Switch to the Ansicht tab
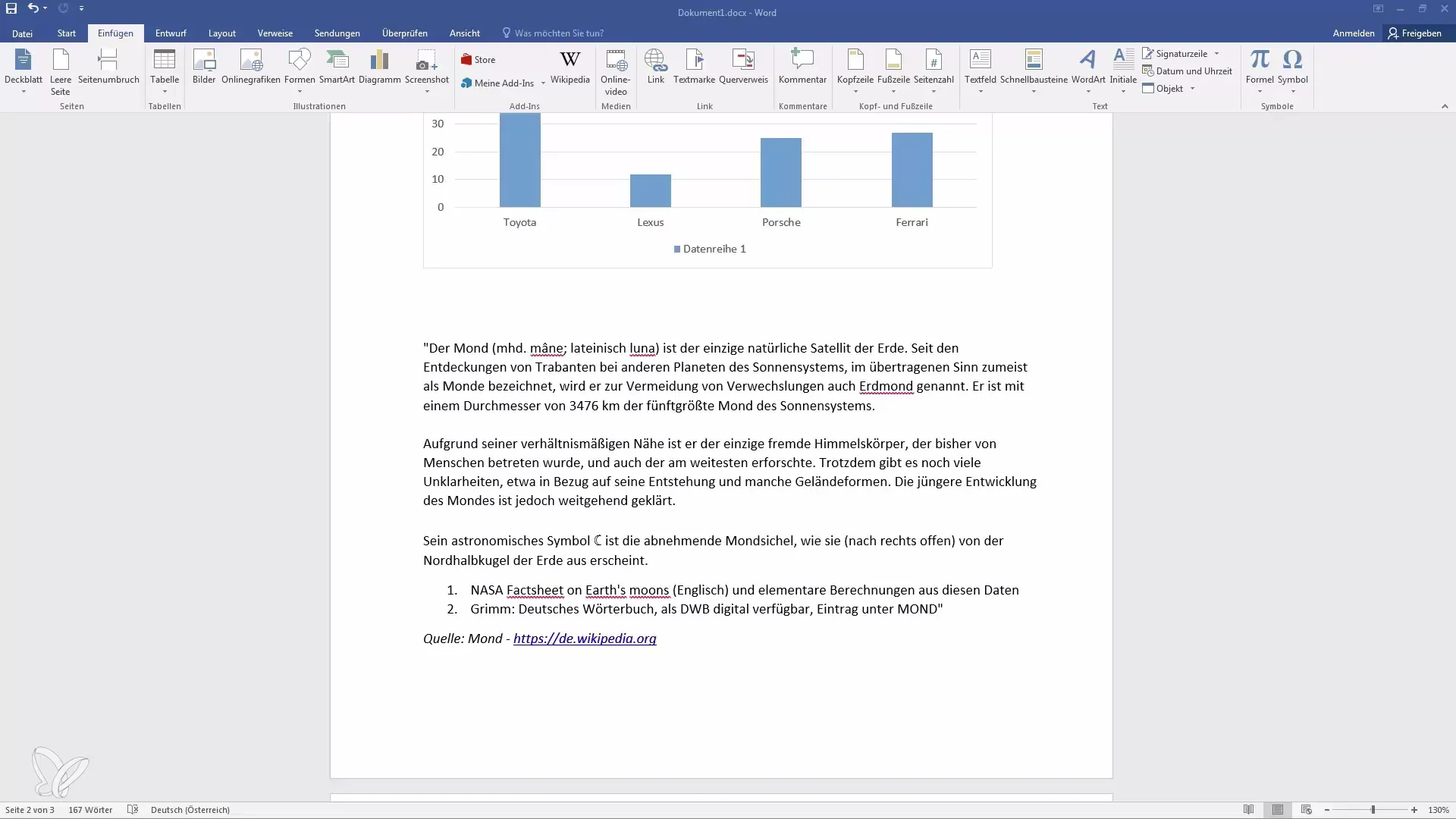 point(465,33)
